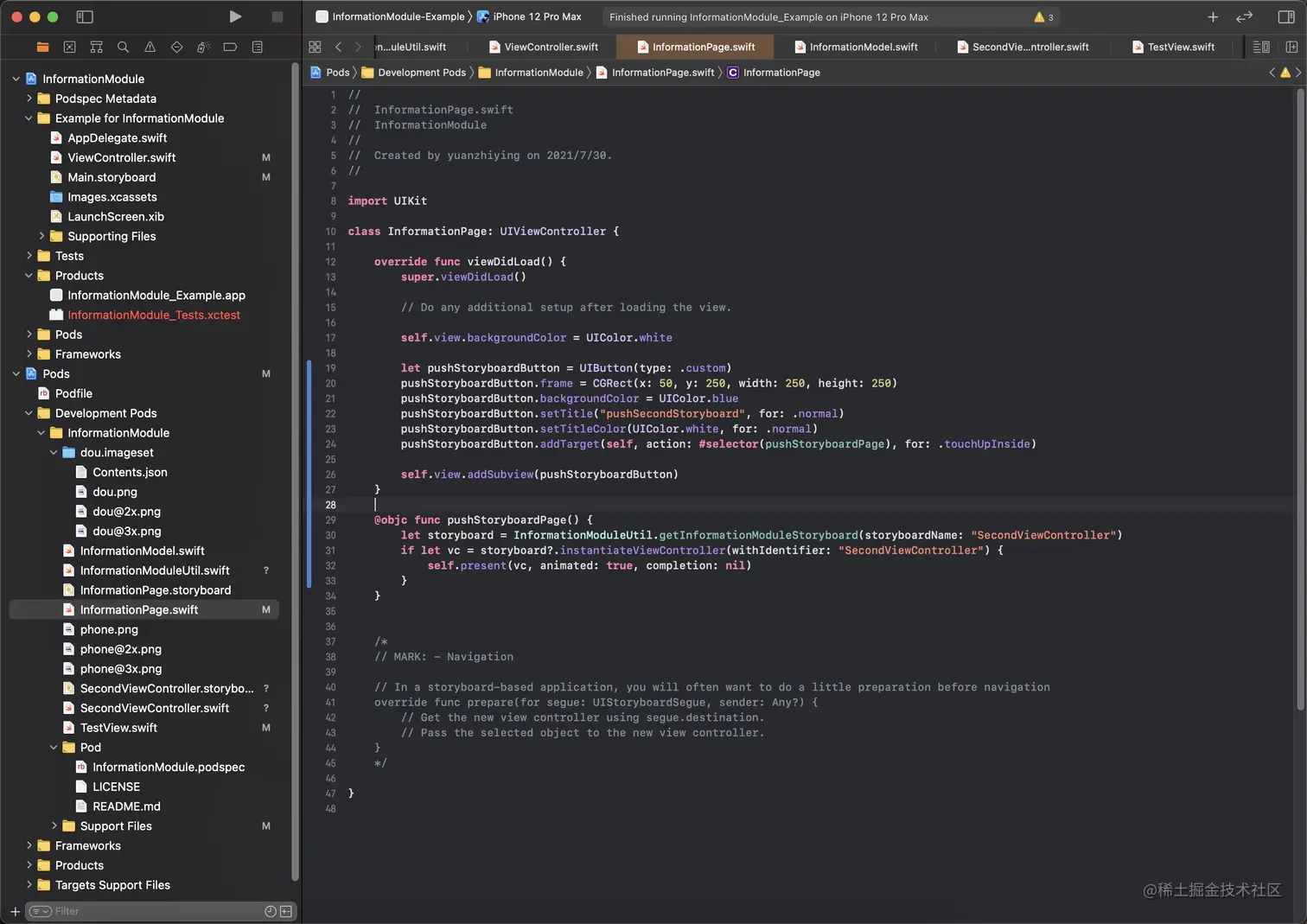Image resolution: width=1307 pixels, height=924 pixels.
Task: Click the add file plus button in navigator
Action: tap(15, 911)
